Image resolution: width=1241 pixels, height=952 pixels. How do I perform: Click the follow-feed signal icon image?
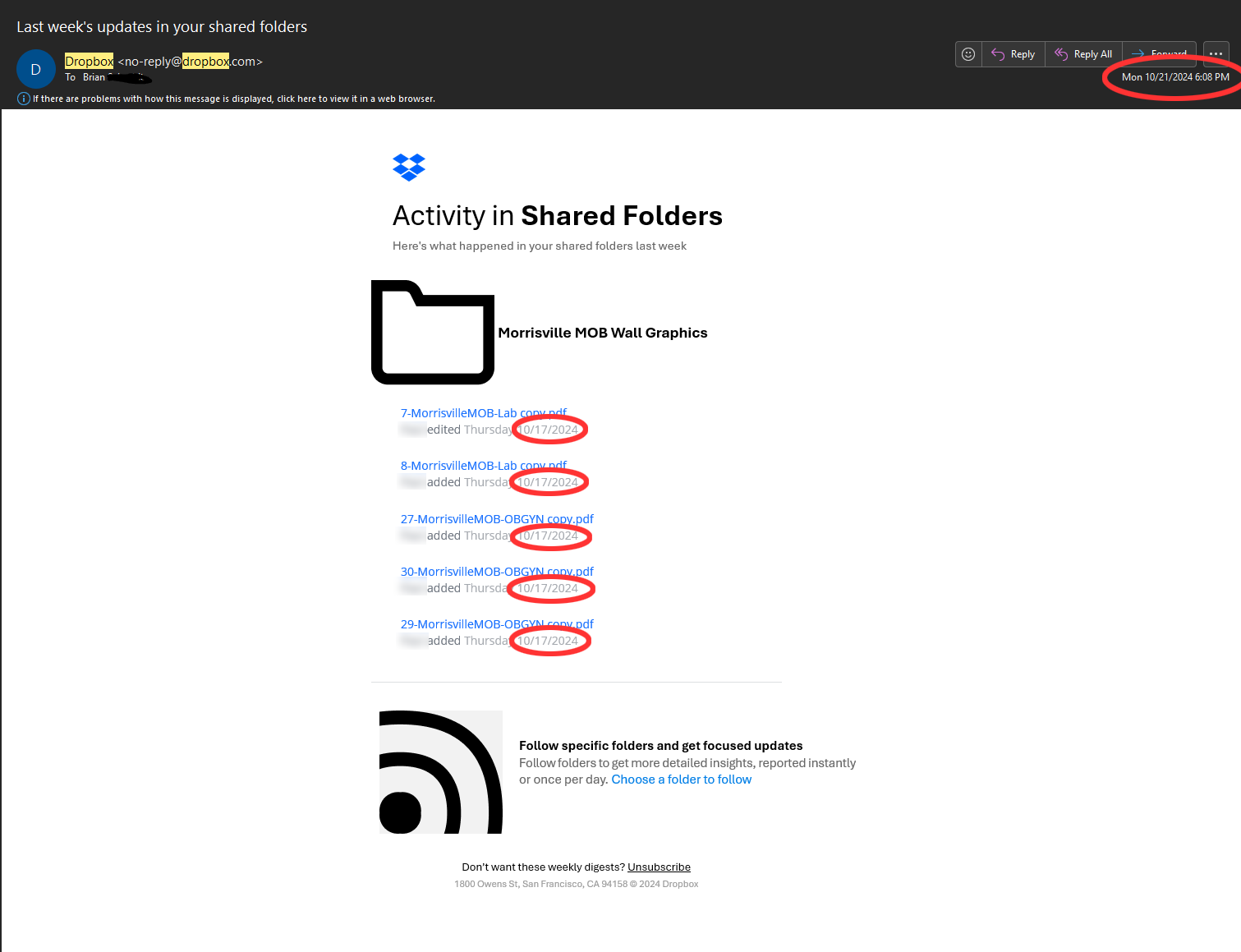click(441, 772)
